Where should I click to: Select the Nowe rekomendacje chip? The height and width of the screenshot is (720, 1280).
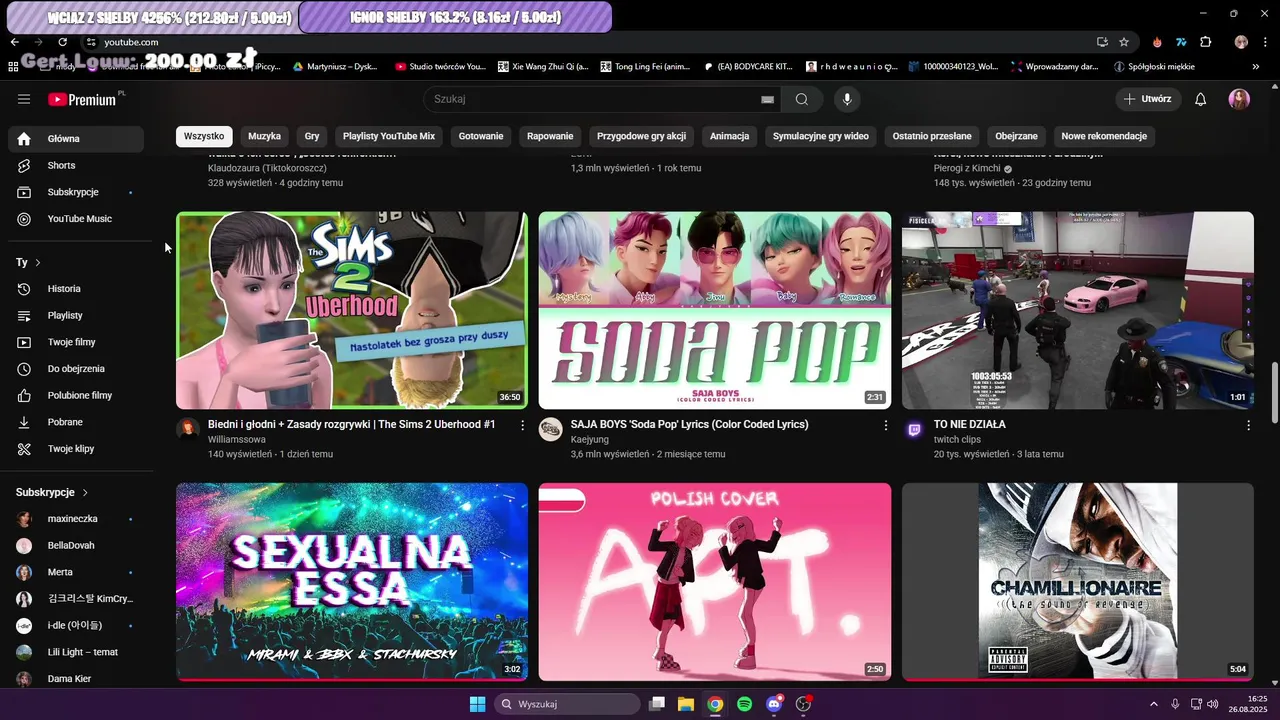coord(1104,136)
